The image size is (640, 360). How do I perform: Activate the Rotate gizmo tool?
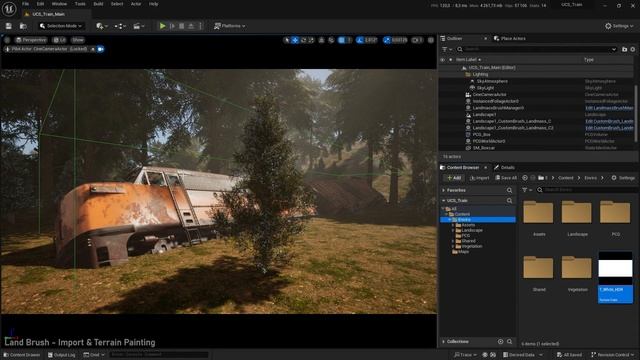coord(303,40)
